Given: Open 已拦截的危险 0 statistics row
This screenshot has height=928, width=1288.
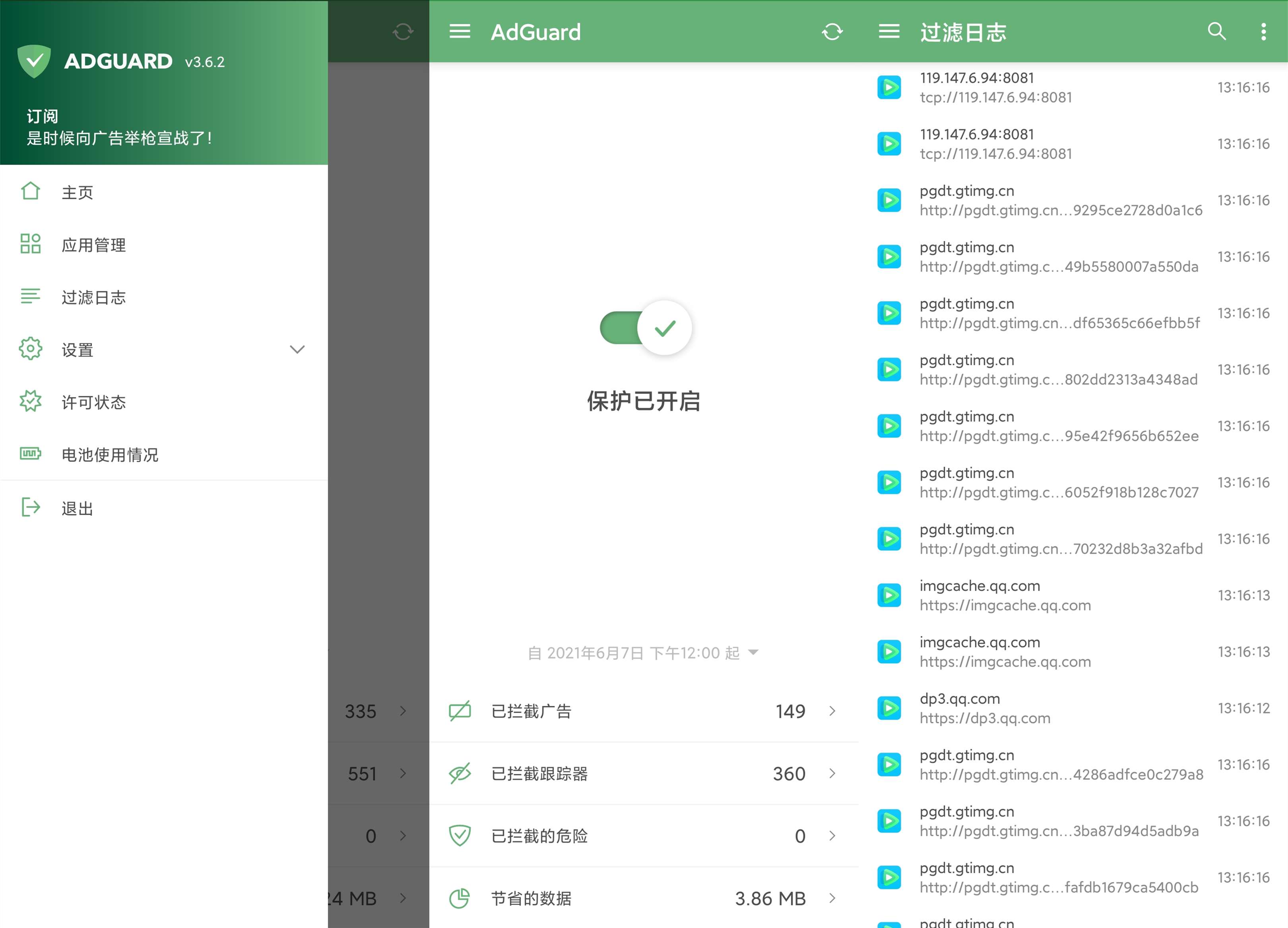Looking at the screenshot, I should click(644, 835).
